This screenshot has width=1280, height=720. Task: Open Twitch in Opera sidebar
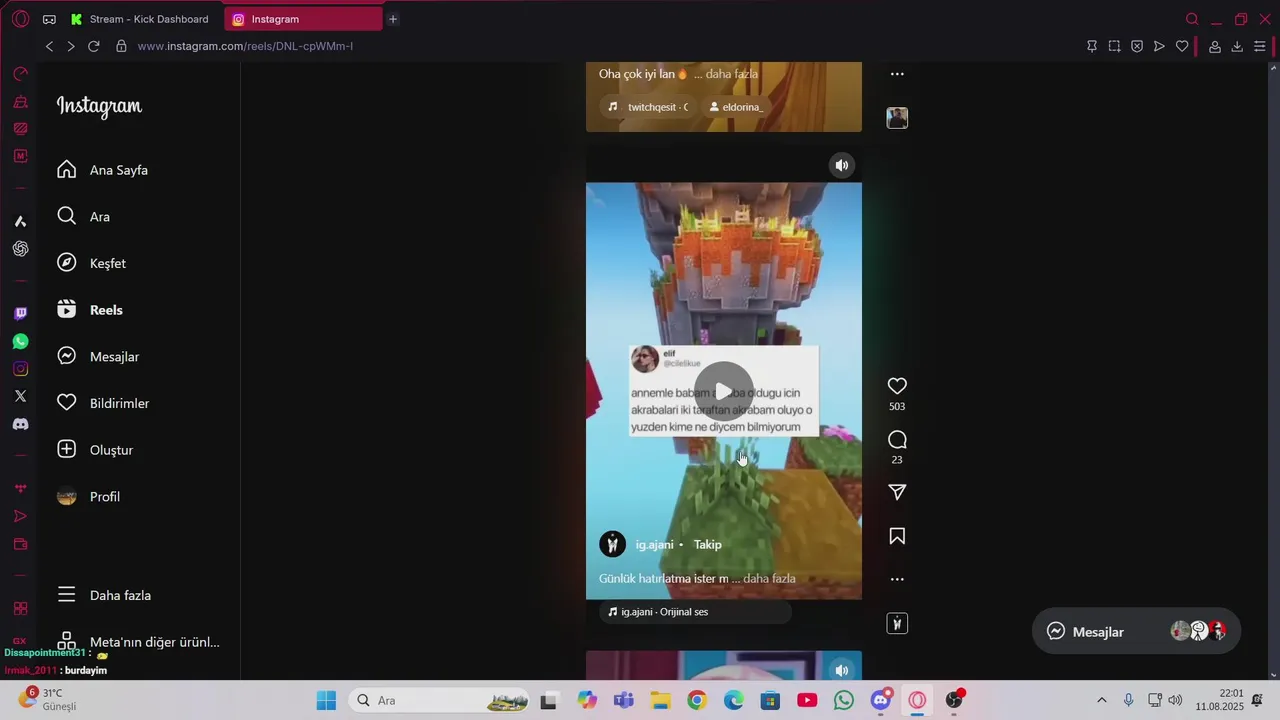pyautogui.click(x=20, y=313)
